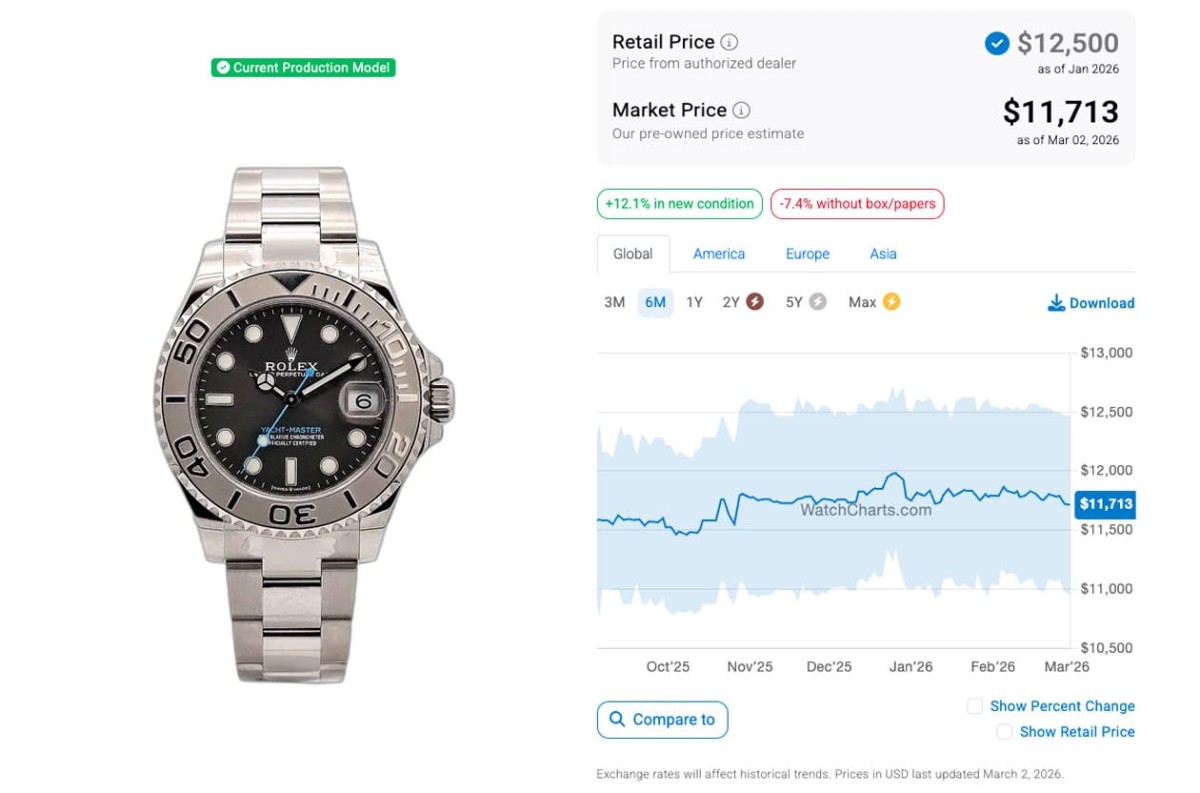Click the +12.1% in new condition badge

[679, 204]
